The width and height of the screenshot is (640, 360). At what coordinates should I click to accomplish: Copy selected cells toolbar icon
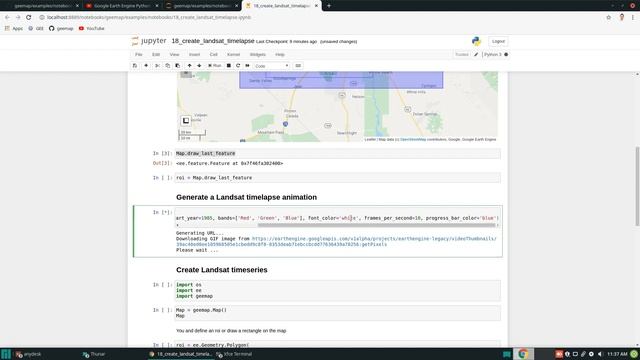tap(167, 66)
